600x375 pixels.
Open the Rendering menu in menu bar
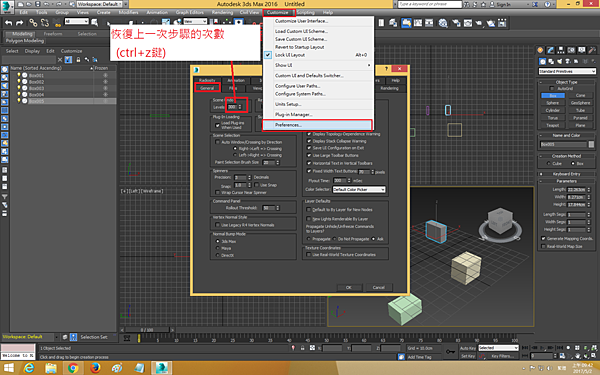point(222,12)
